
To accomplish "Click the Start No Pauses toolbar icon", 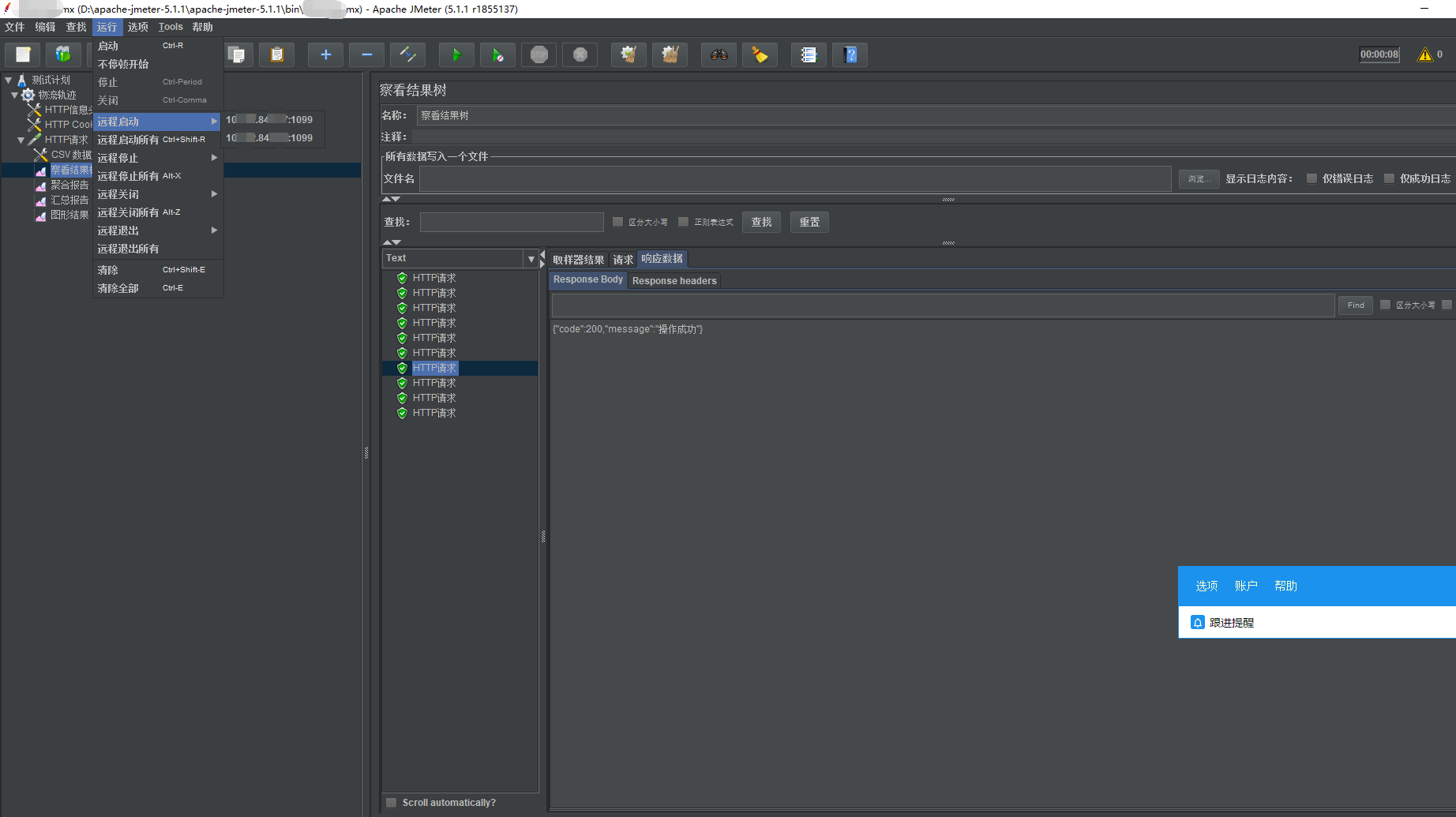I will tap(497, 54).
